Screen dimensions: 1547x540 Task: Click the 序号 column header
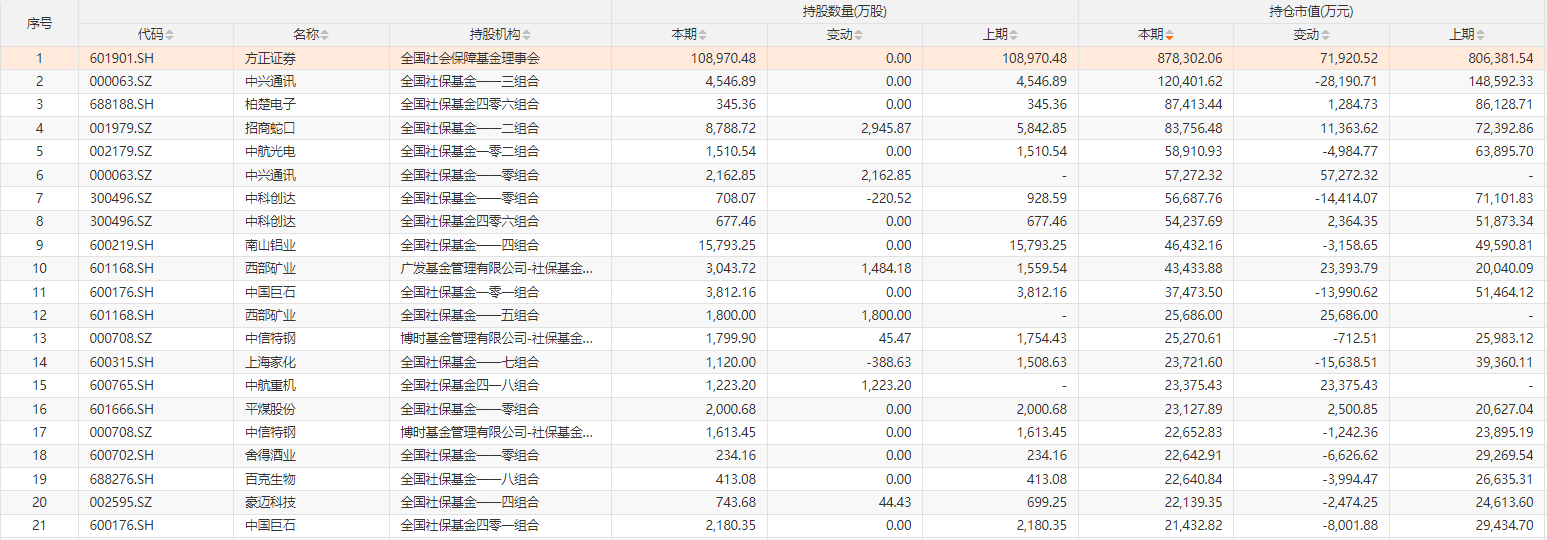(x=39, y=23)
